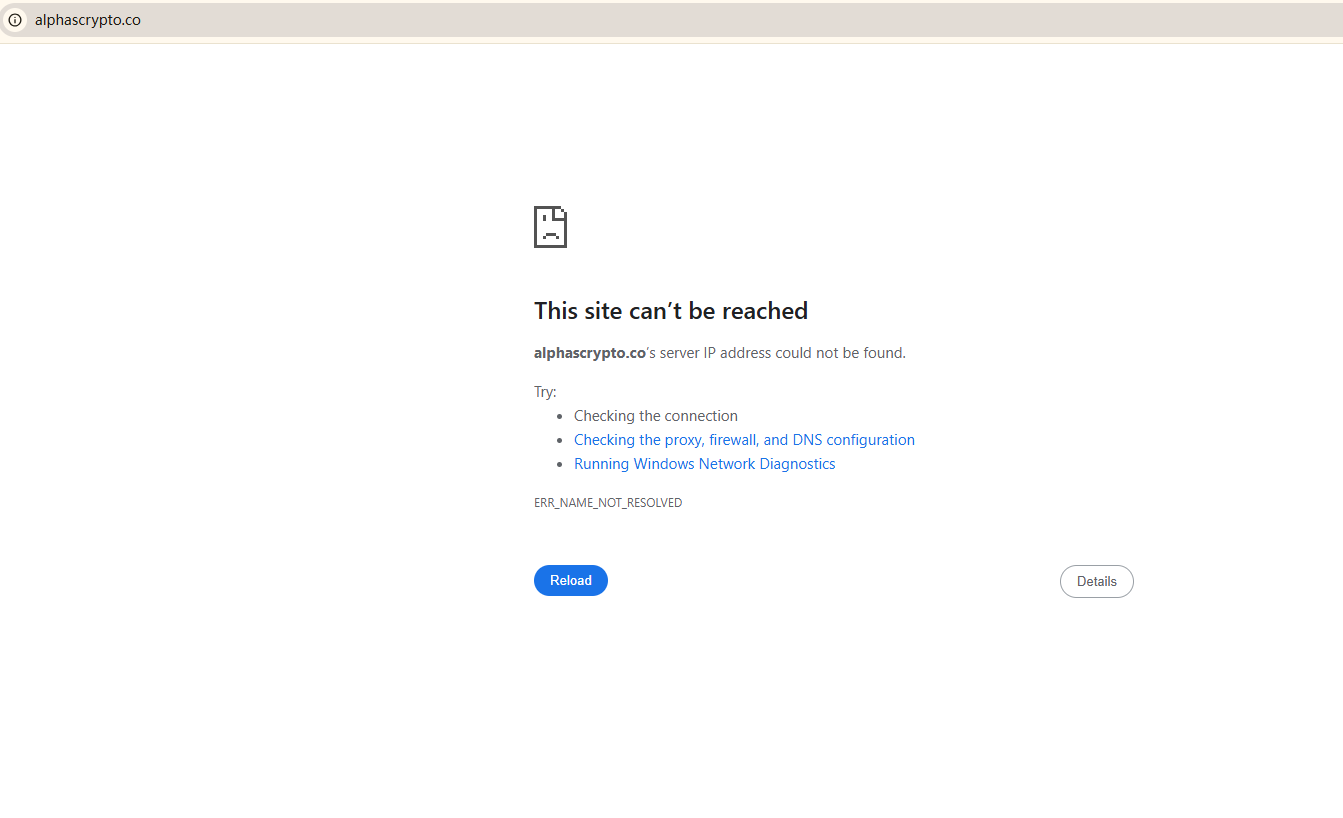Click the word "firewall" in the troubleshooting link
Image resolution: width=1343 pixels, height=818 pixels.
733,440
